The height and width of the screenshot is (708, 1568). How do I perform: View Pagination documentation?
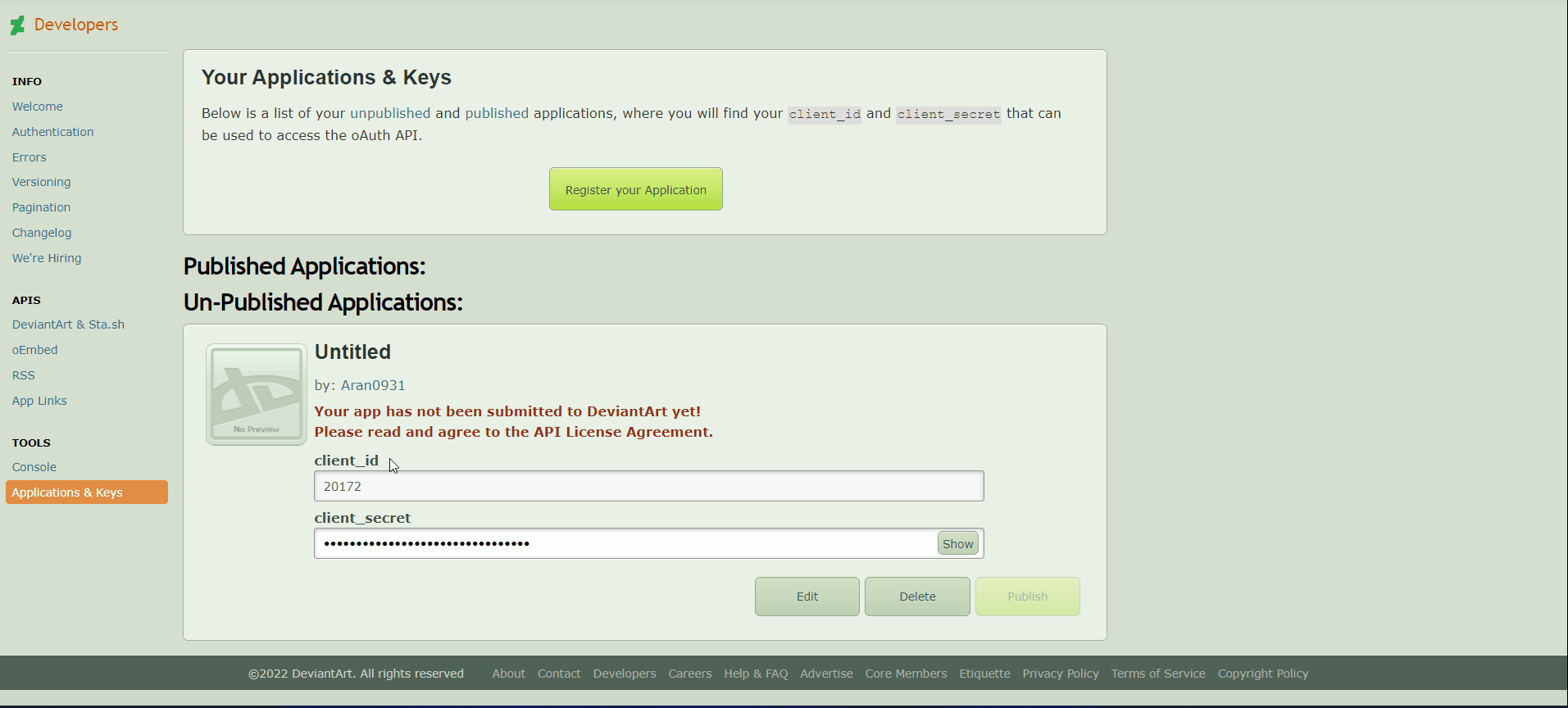42,207
